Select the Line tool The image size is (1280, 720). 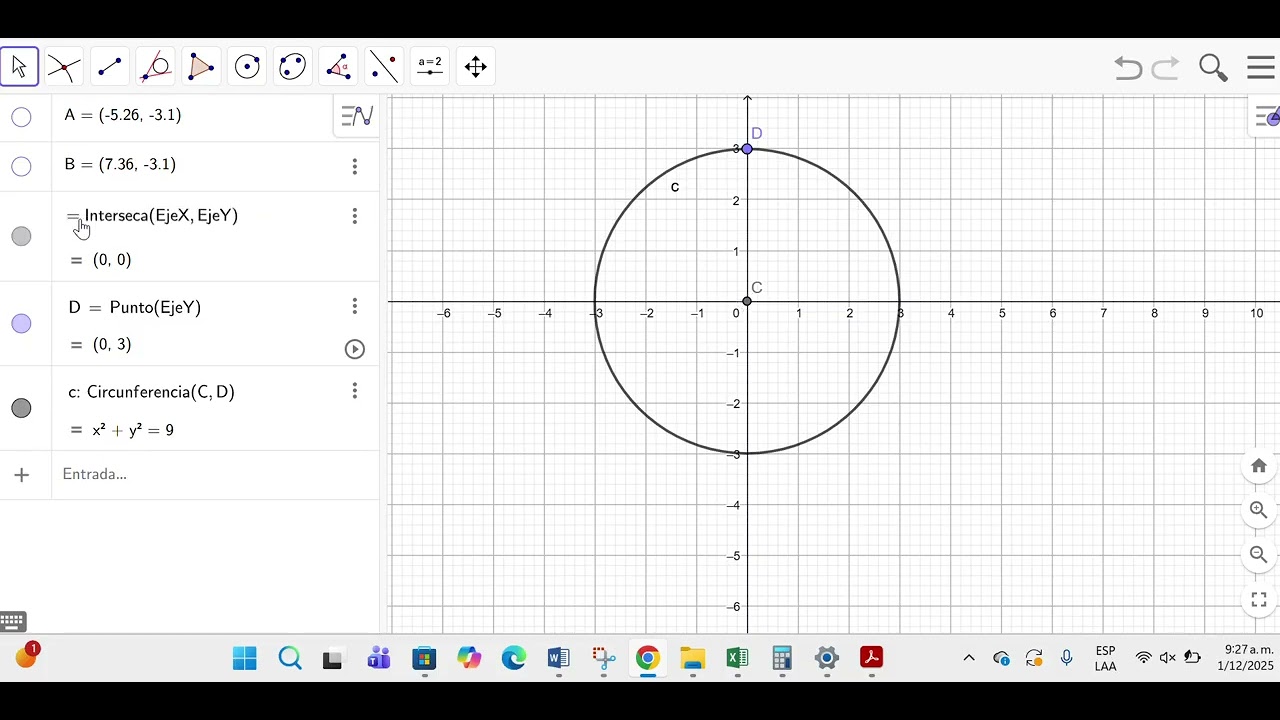[110, 67]
